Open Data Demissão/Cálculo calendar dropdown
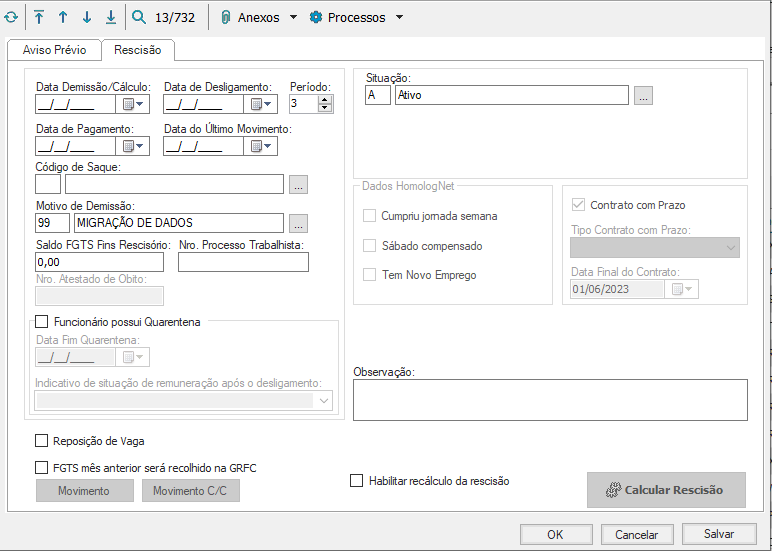The height and width of the screenshot is (551, 772). point(134,104)
